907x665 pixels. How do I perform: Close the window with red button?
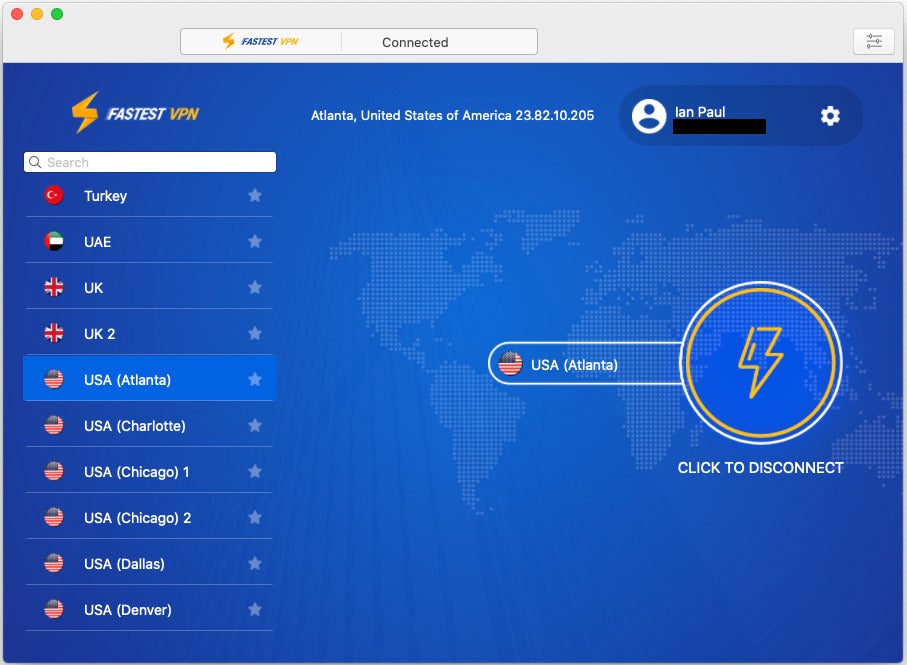click(x=17, y=14)
